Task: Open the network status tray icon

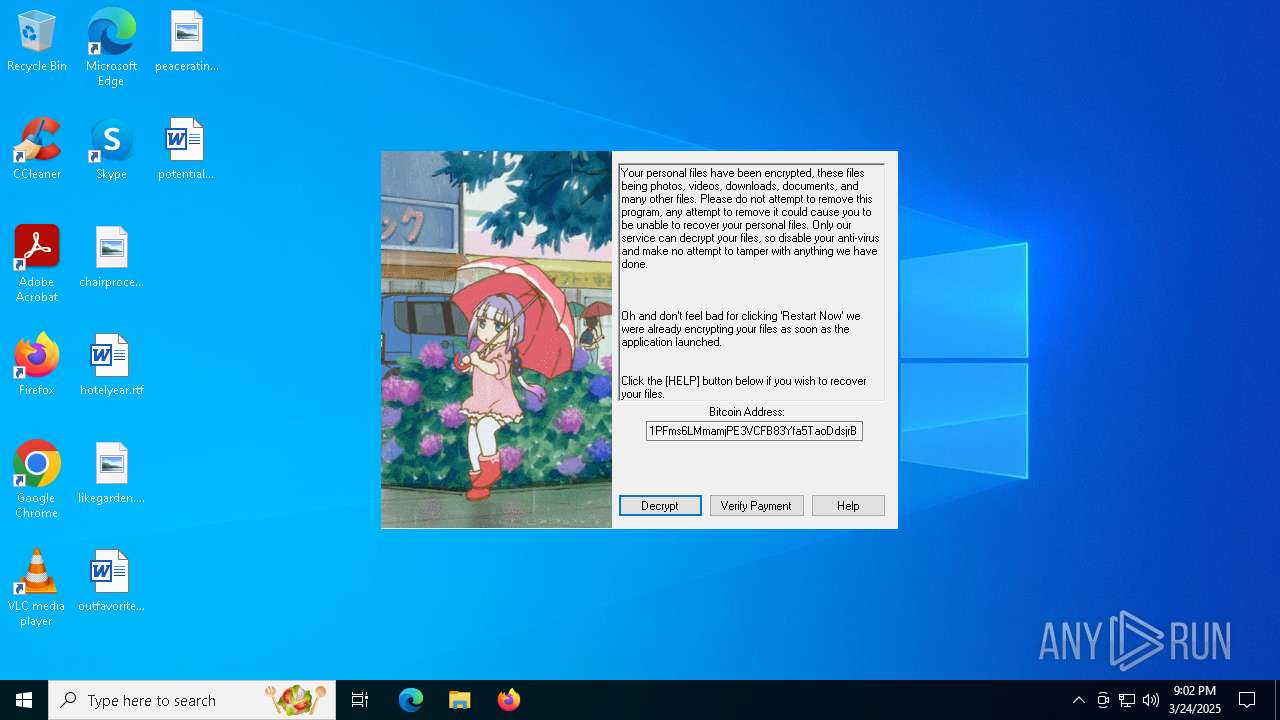Action: click(x=1127, y=700)
